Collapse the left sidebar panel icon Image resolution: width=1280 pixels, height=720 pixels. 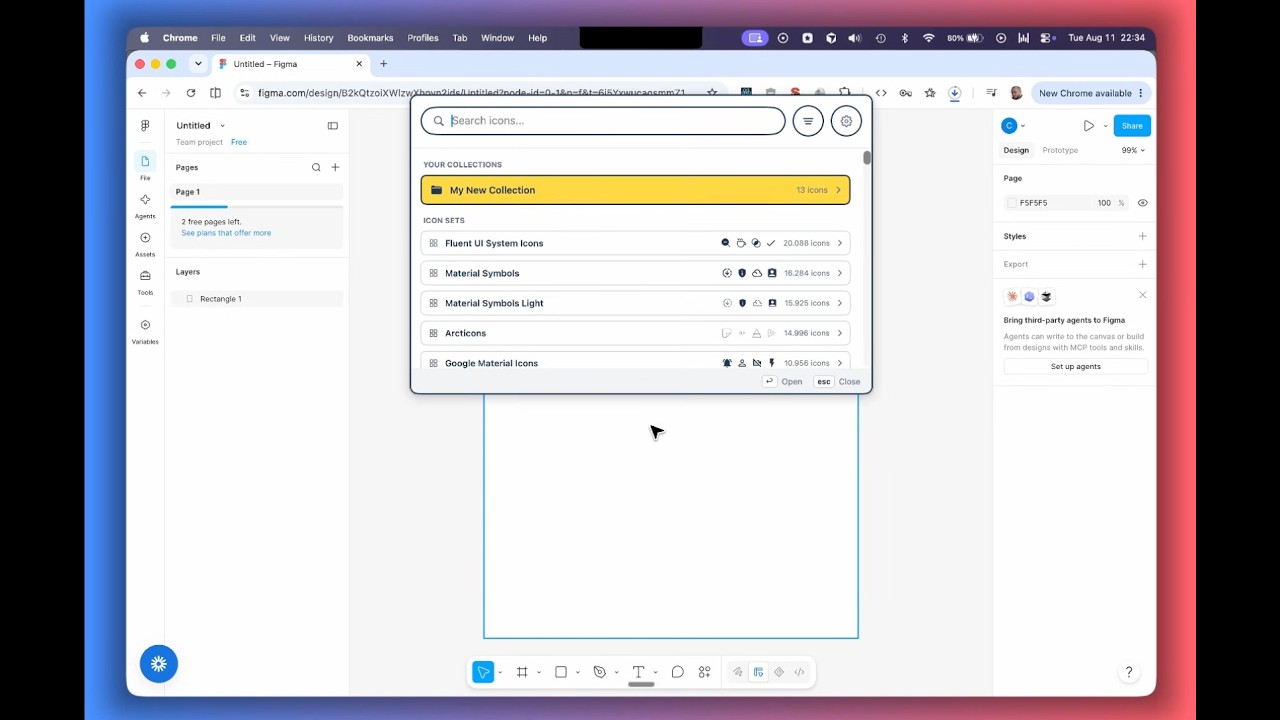point(333,126)
